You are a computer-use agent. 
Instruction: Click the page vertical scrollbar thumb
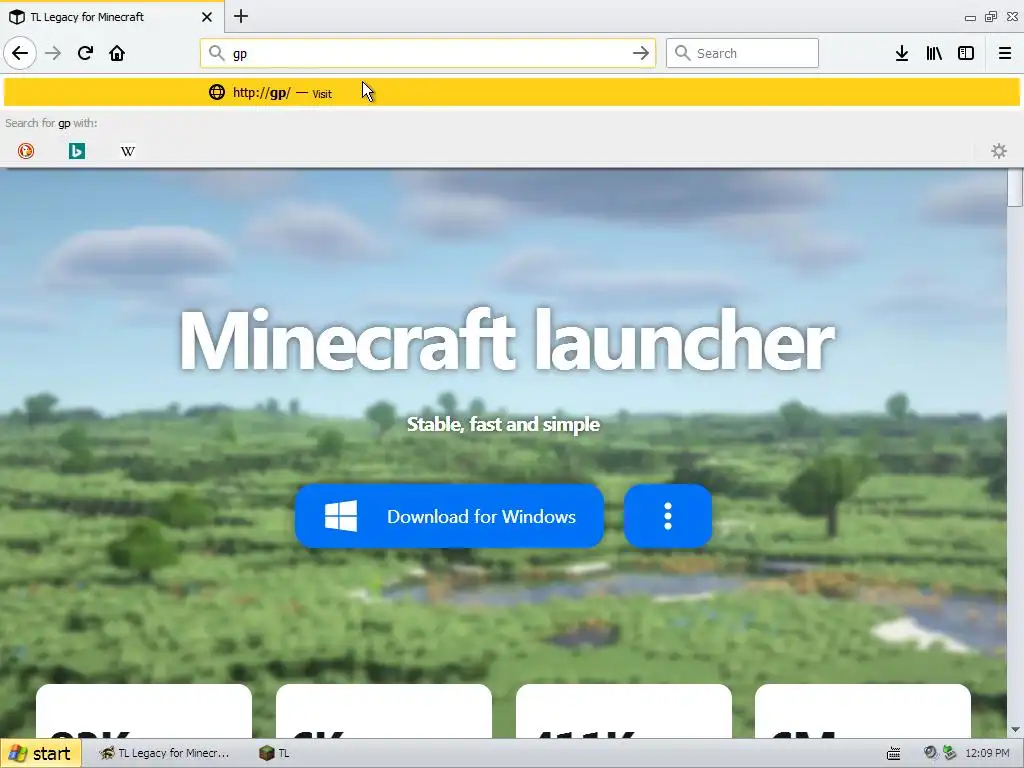click(1015, 187)
